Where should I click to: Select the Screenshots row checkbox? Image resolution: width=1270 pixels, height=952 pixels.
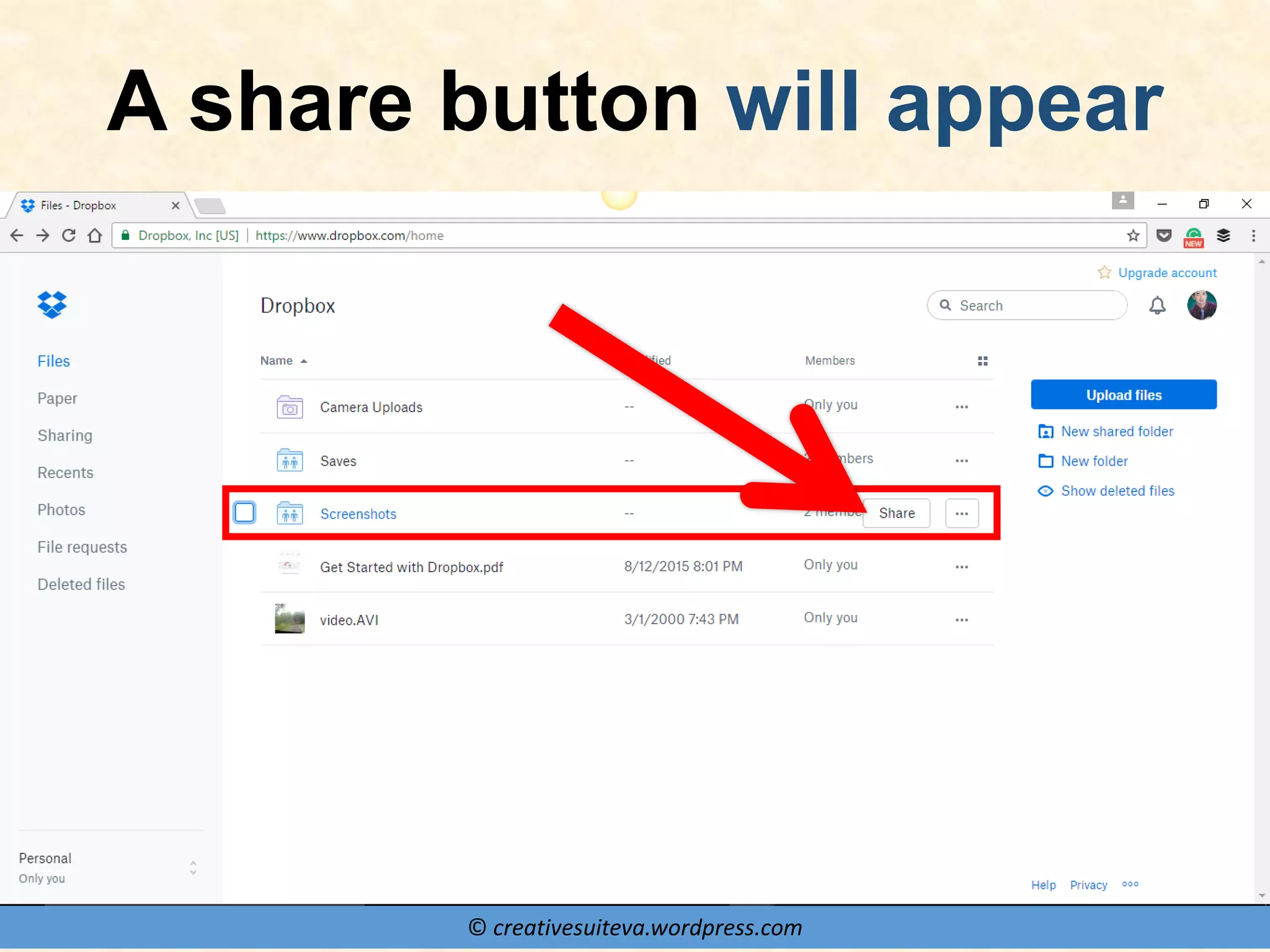[x=244, y=513]
